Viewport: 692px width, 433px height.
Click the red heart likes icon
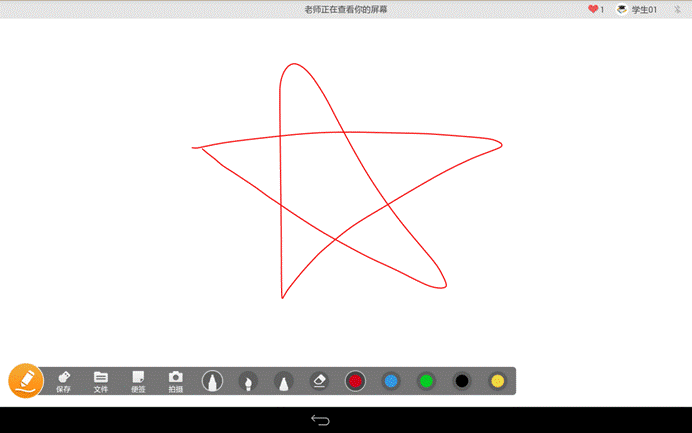click(x=593, y=9)
